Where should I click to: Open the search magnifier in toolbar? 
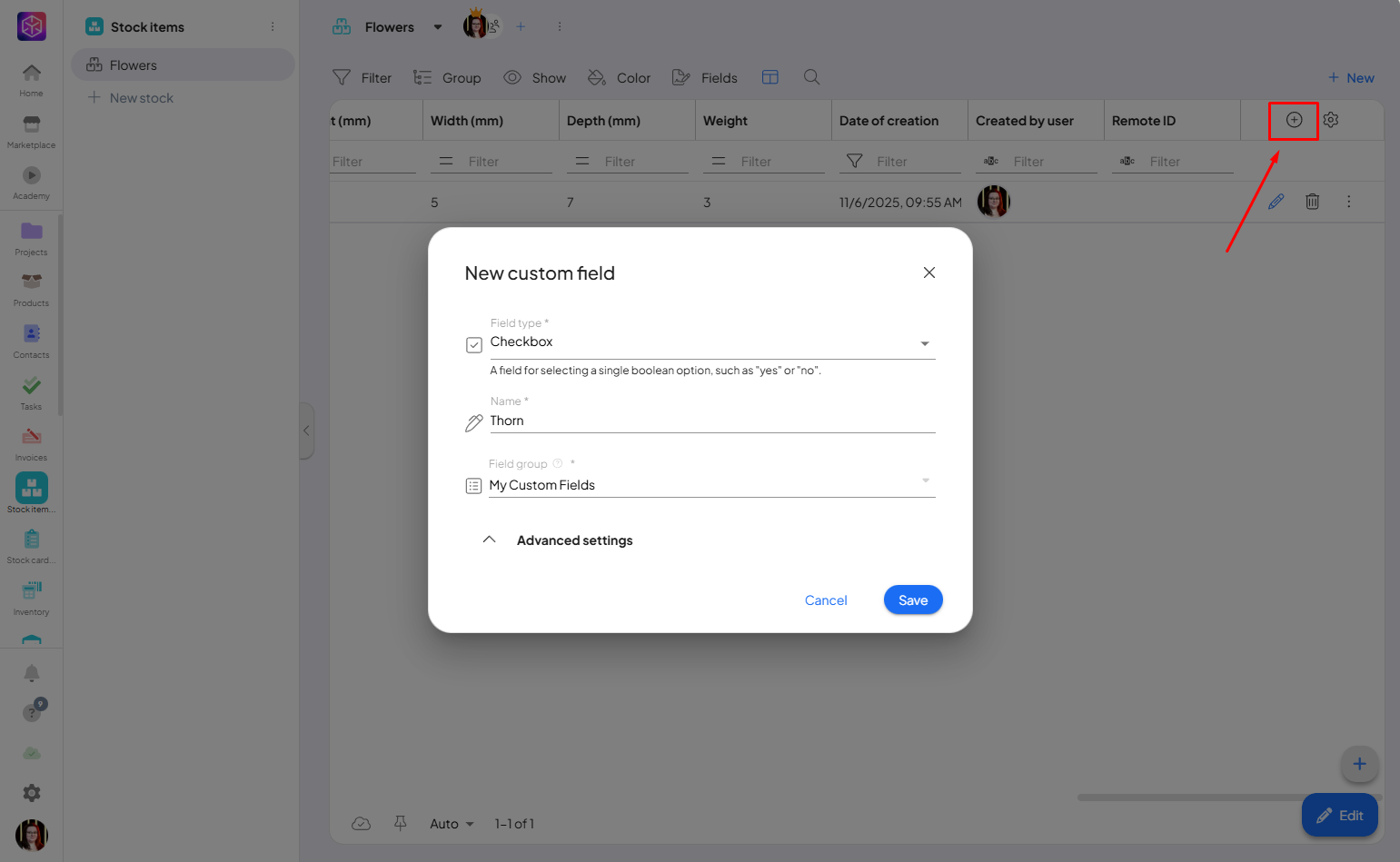[811, 77]
